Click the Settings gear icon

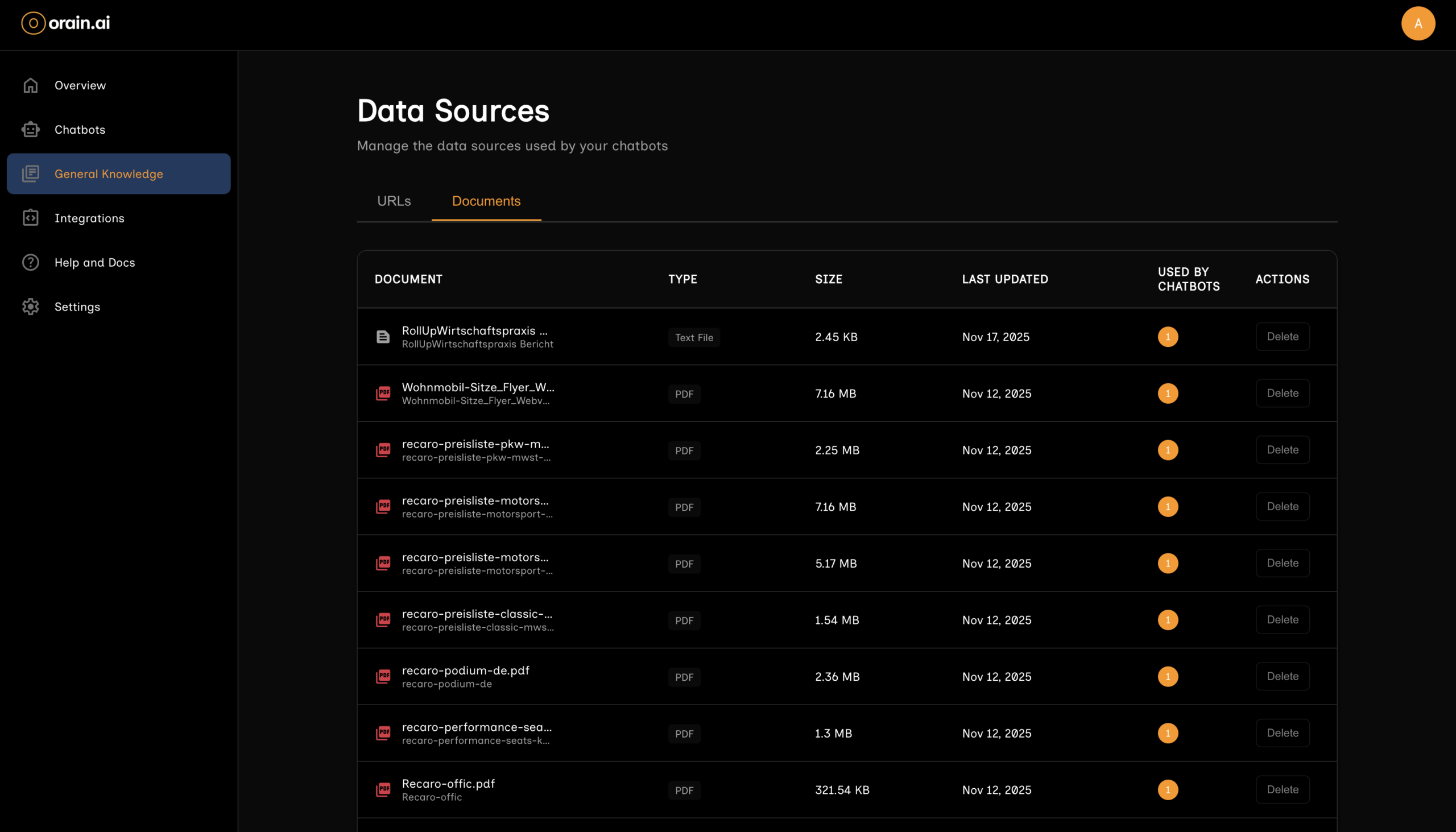point(30,307)
